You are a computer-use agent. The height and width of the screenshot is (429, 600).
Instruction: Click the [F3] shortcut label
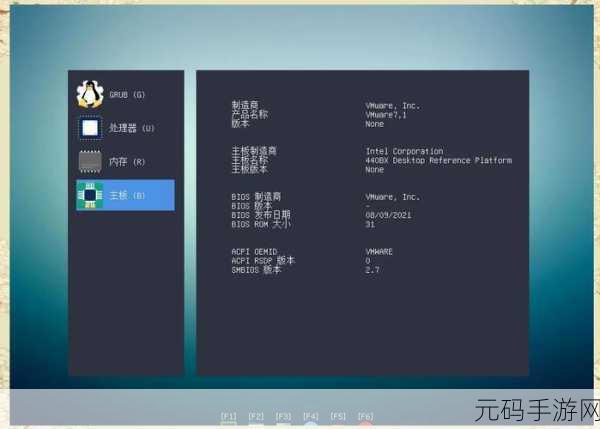tap(284, 416)
